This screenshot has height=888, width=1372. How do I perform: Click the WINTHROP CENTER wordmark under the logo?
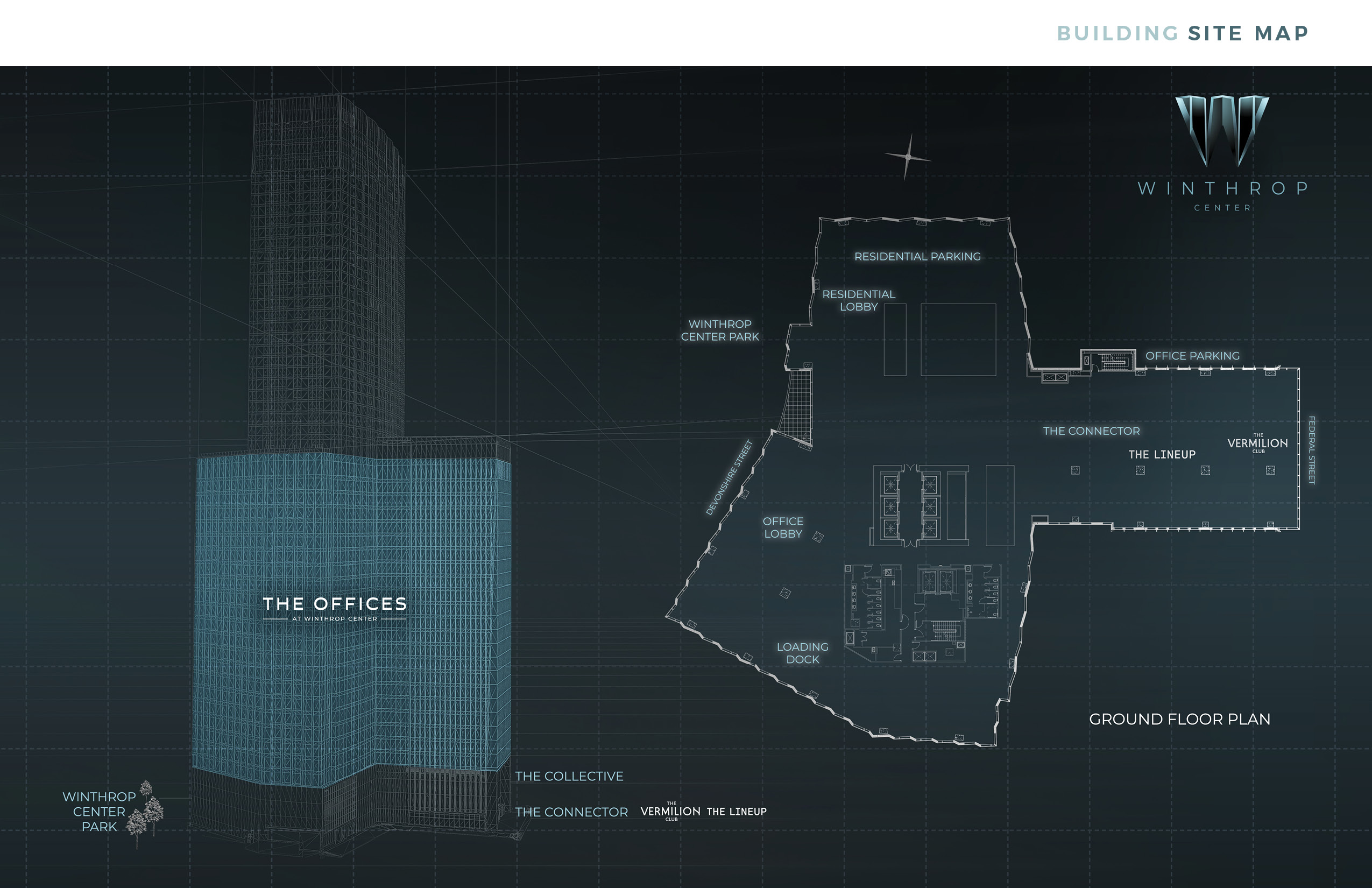[x=1222, y=196]
